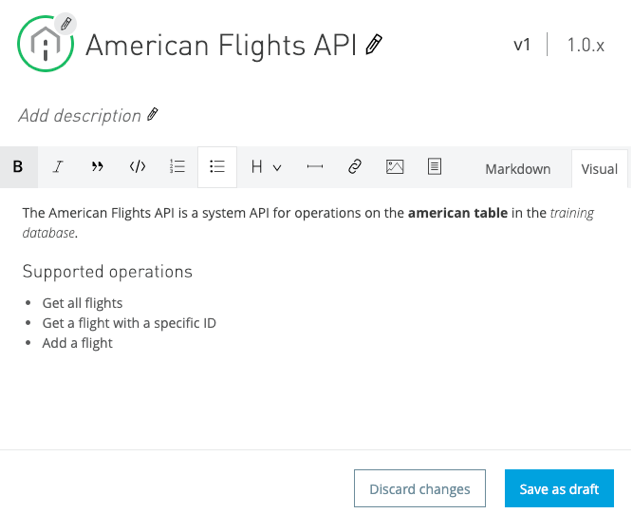The width and height of the screenshot is (631, 514).
Task: Toggle the bulleted list button
Action: click(x=217, y=167)
